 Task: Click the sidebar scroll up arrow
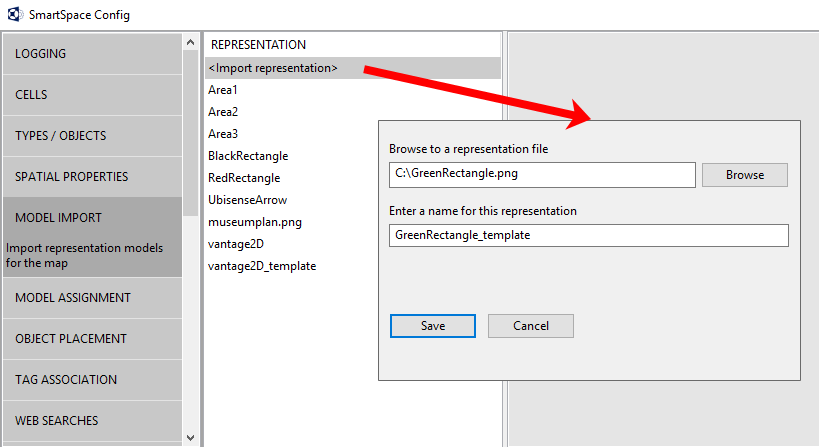coord(190,42)
